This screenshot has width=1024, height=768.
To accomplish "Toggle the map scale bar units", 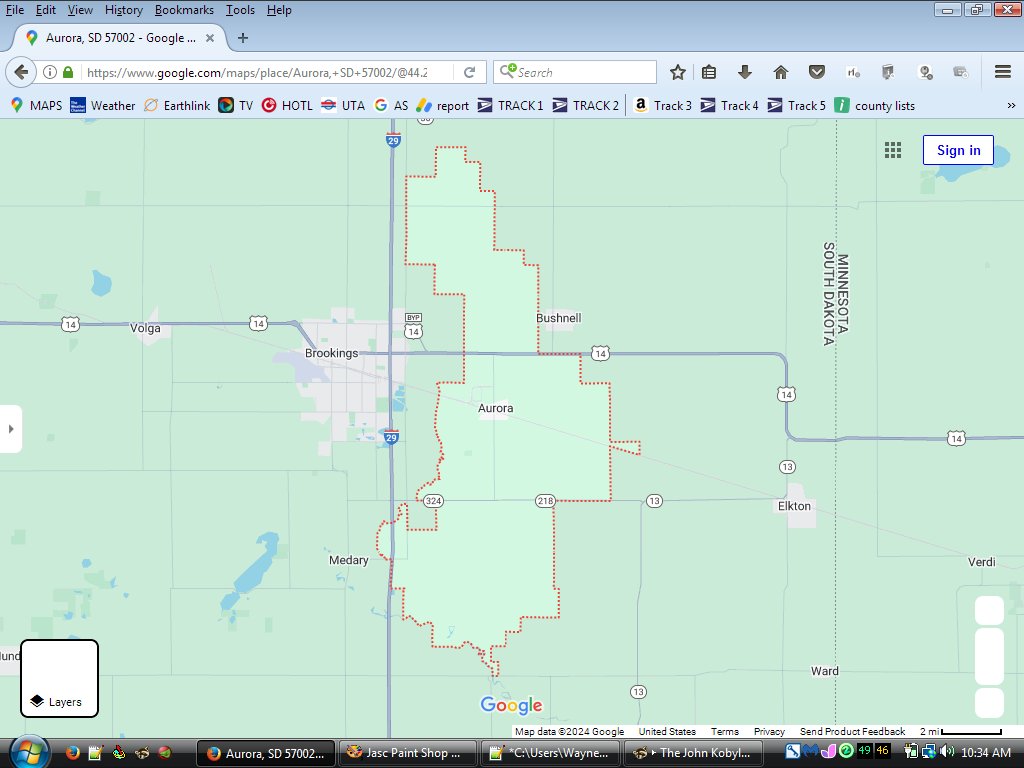I will click(960, 732).
